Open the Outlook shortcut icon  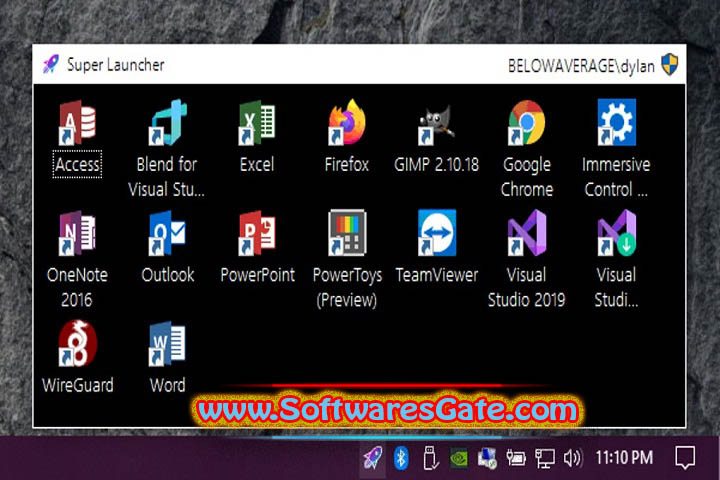(167, 232)
